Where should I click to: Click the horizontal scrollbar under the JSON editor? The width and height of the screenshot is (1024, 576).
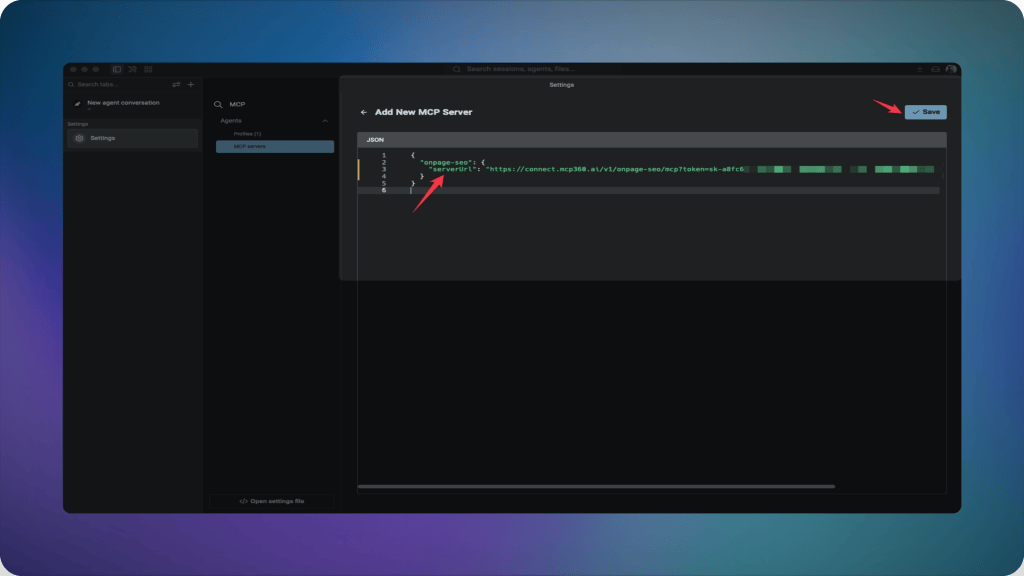click(x=596, y=487)
